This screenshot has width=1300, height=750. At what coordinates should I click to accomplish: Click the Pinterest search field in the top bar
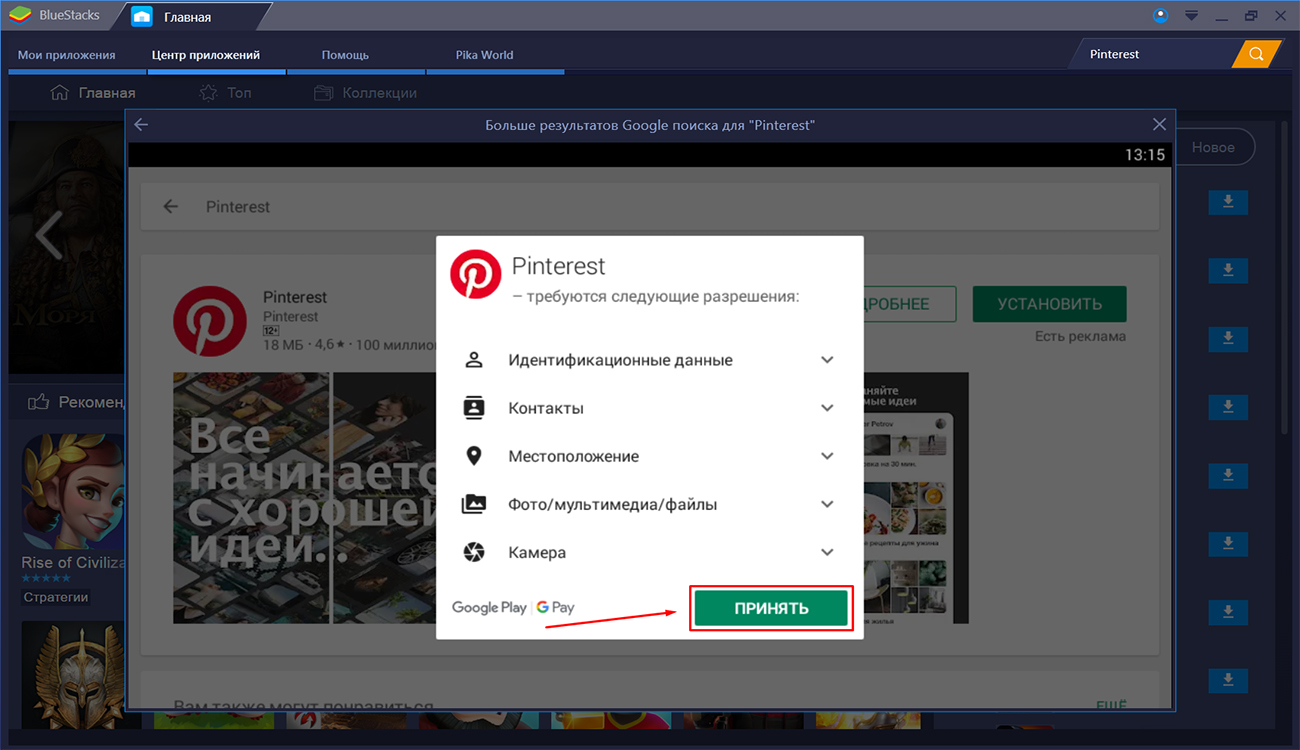pos(1150,54)
